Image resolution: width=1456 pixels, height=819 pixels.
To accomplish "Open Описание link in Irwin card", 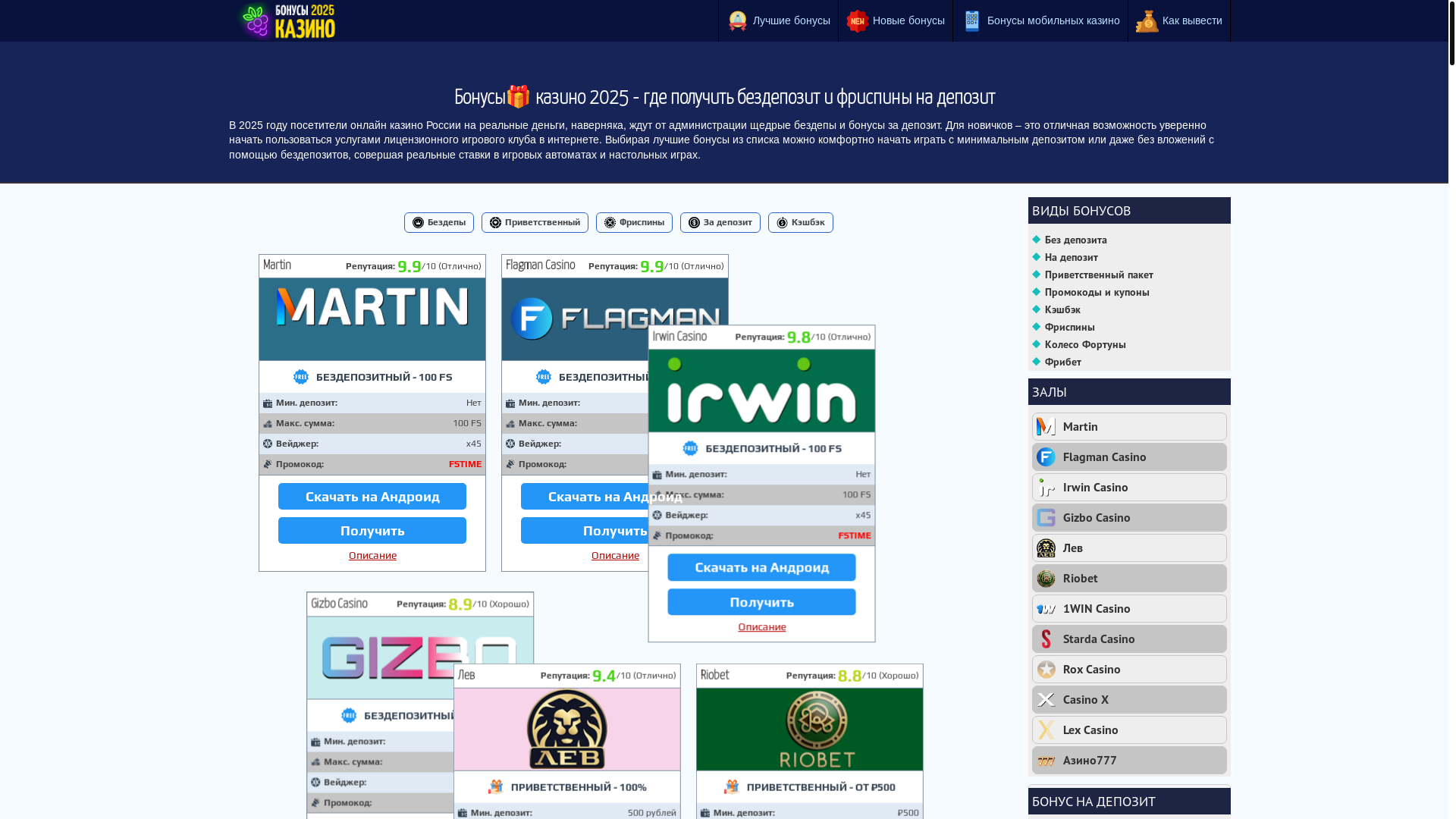I will coord(762,627).
